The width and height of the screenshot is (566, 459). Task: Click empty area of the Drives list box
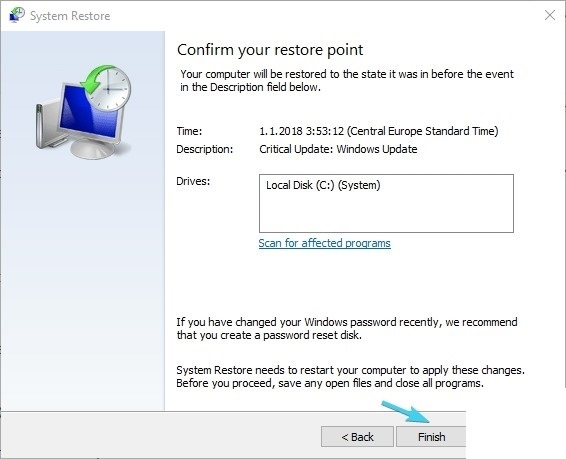pyautogui.click(x=386, y=213)
